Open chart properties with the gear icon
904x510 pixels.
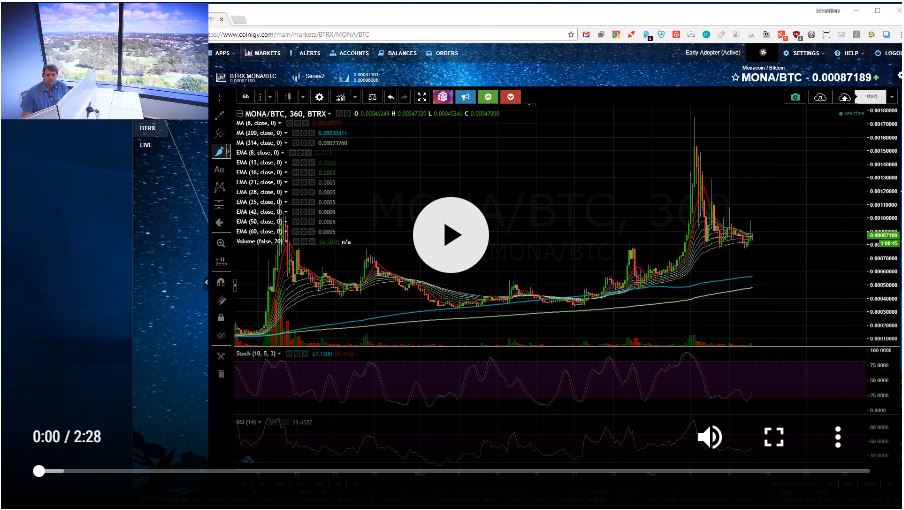(319, 97)
